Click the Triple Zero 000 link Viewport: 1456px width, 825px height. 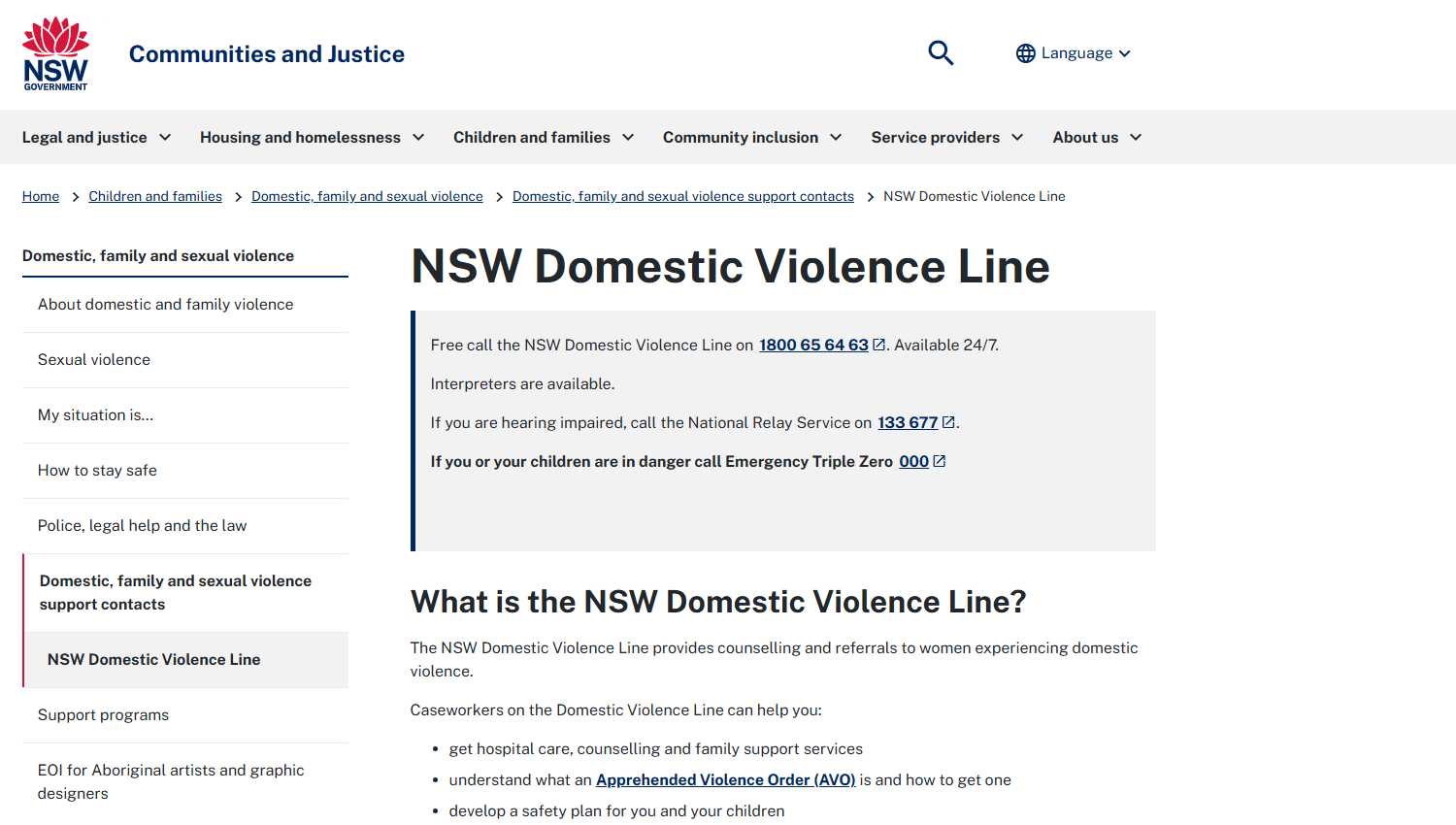click(913, 461)
